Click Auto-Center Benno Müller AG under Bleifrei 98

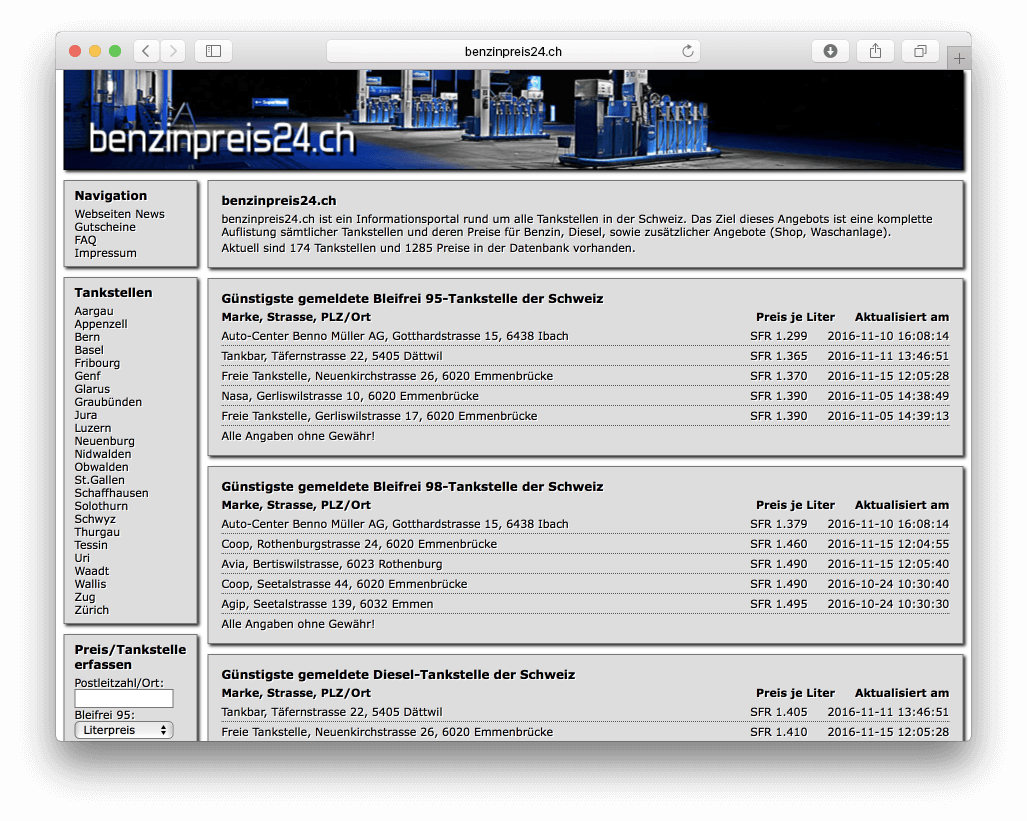(x=395, y=524)
